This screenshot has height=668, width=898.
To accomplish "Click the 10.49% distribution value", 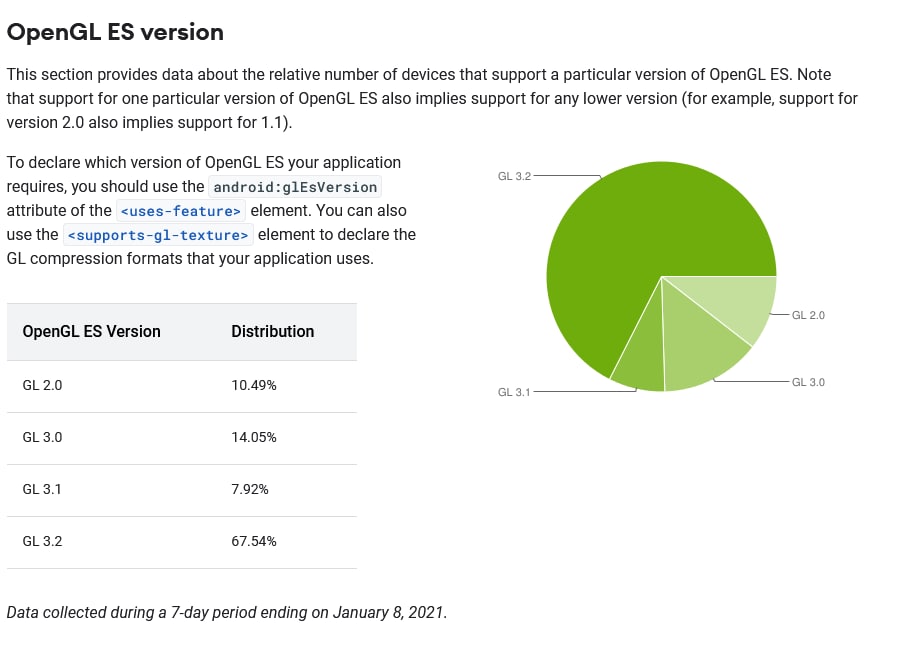I will tap(254, 385).
